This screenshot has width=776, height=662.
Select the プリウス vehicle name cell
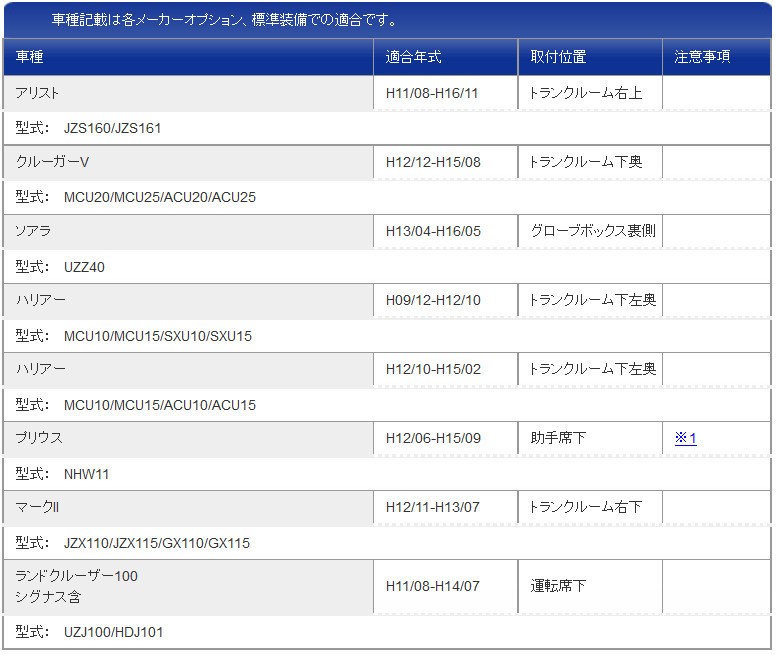pos(188,438)
